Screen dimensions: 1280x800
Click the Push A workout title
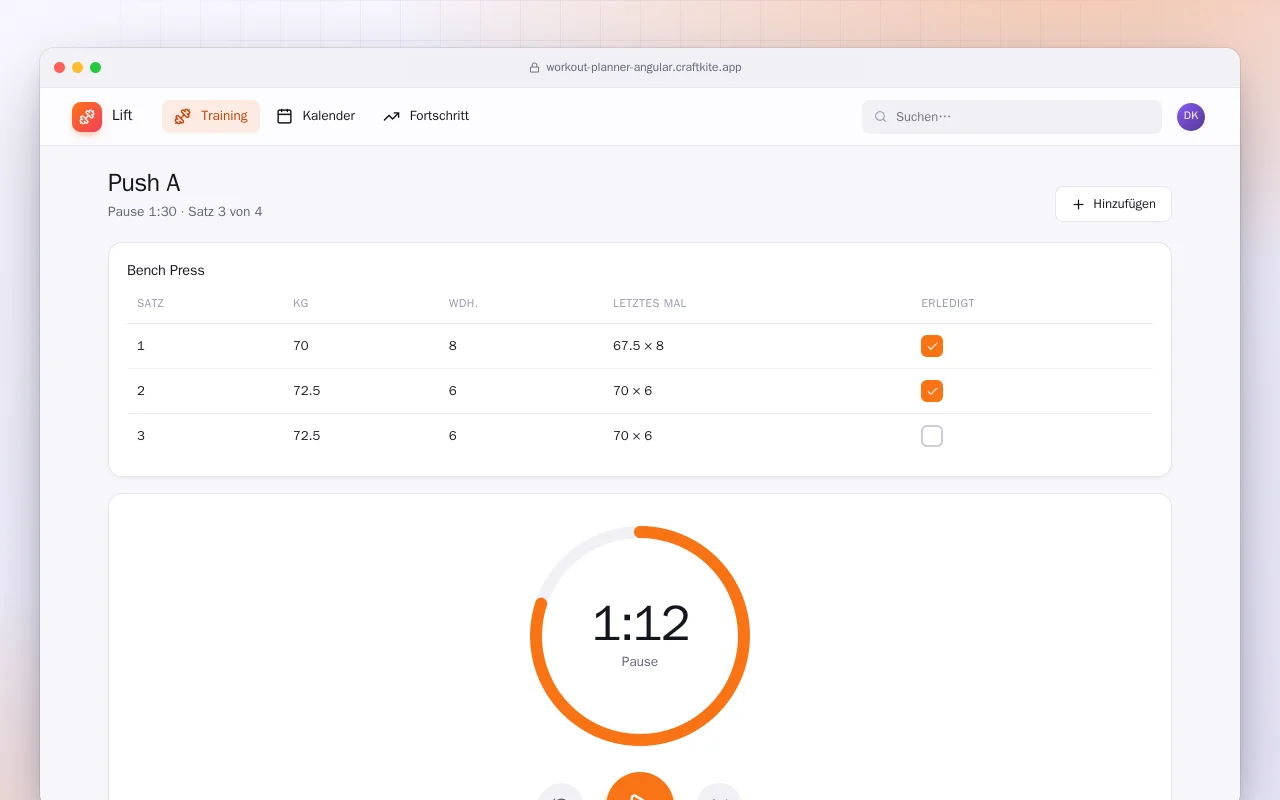(x=144, y=183)
